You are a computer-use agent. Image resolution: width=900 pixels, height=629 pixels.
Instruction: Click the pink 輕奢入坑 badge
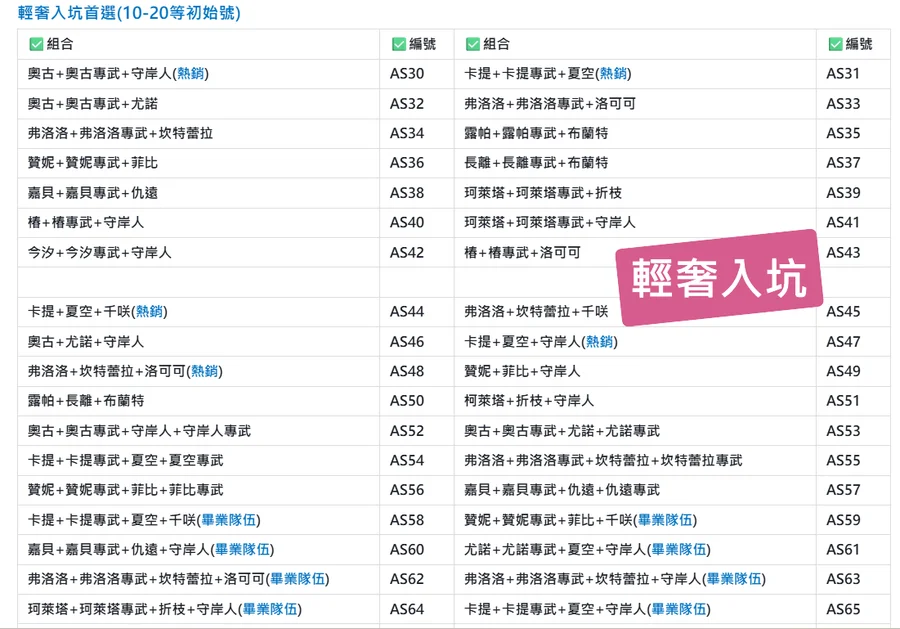[720, 278]
